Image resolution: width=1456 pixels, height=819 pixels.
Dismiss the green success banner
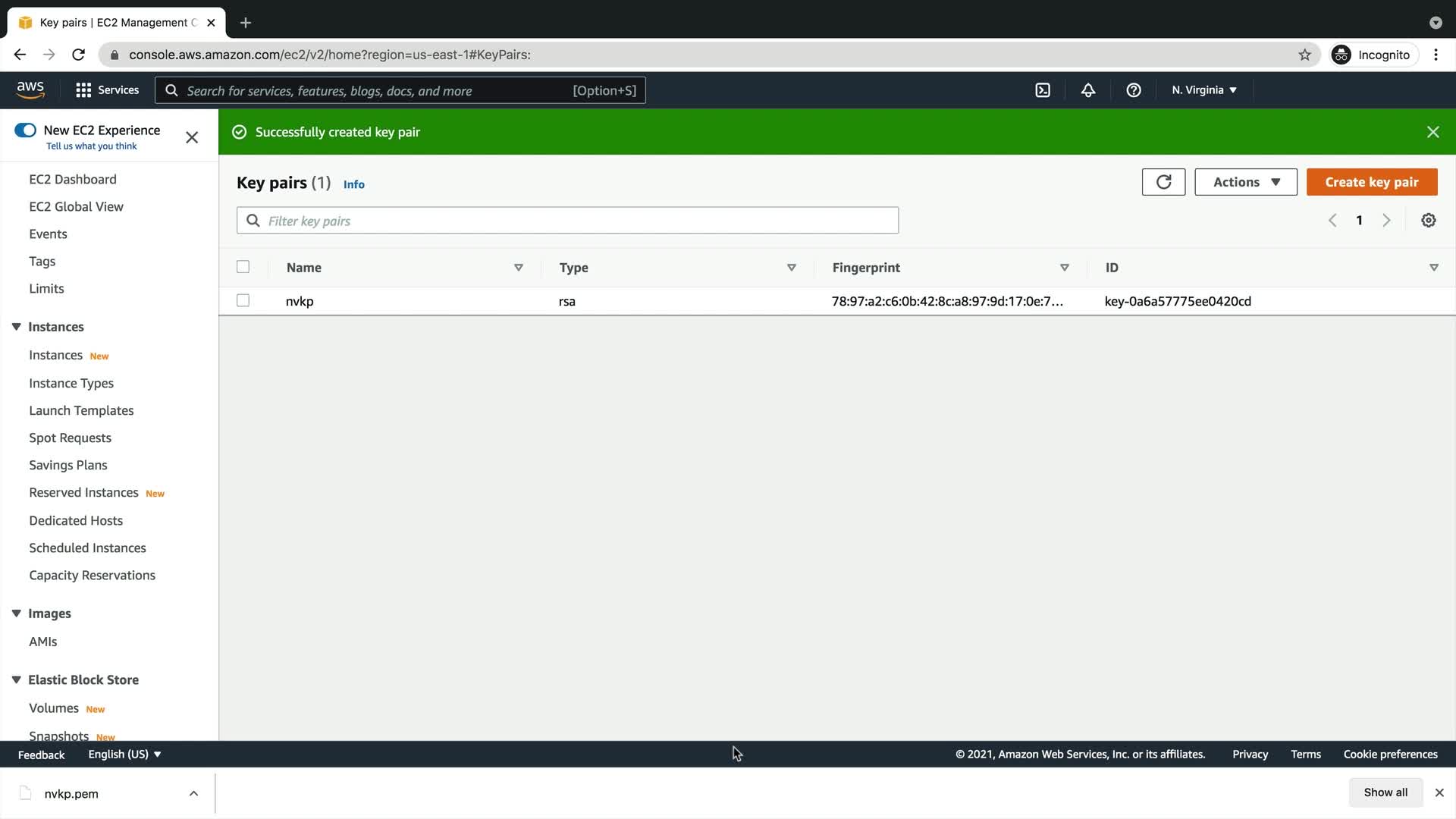coord(1432,132)
